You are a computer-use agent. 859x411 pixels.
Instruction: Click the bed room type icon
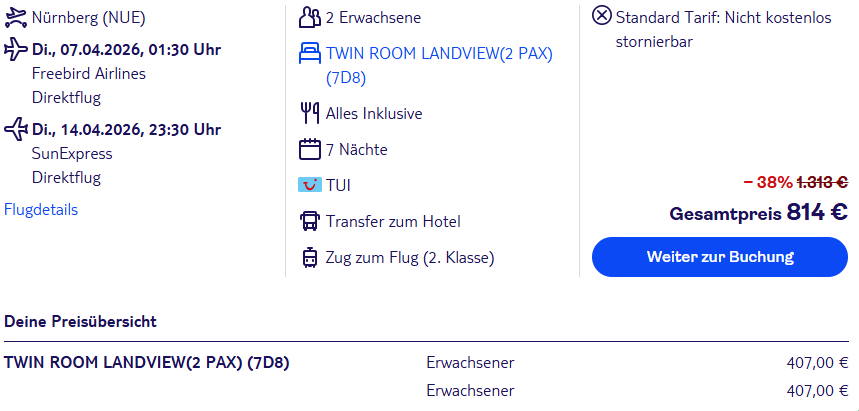[x=310, y=53]
